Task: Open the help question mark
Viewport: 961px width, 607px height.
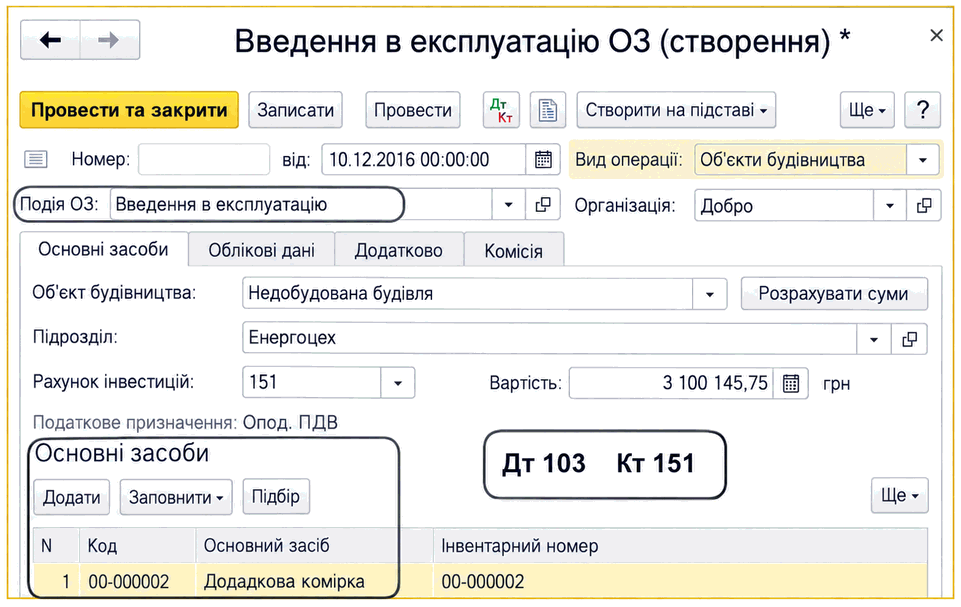Action: (922, 110)
